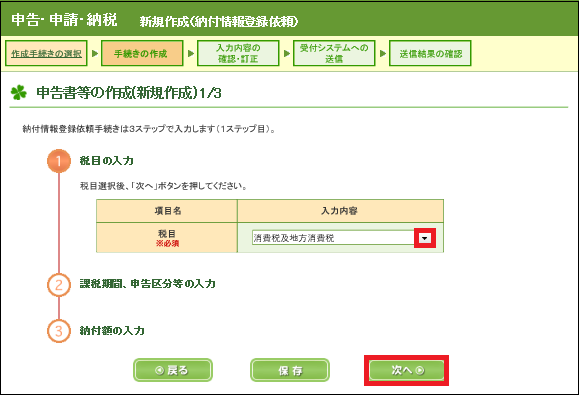Click the 消費税及地方消費税 selection field
The width and height of the screenshot is (579, 395).
(x=333, y=238)
